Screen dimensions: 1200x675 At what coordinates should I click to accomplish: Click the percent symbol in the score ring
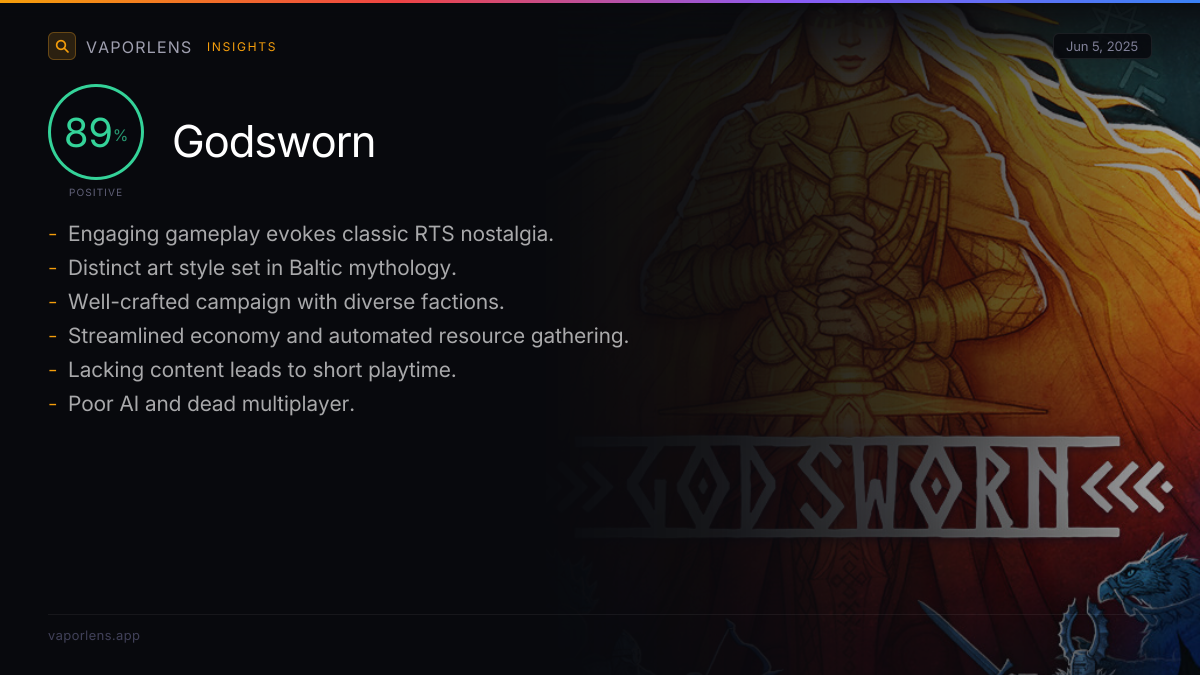tap(120, 136)
